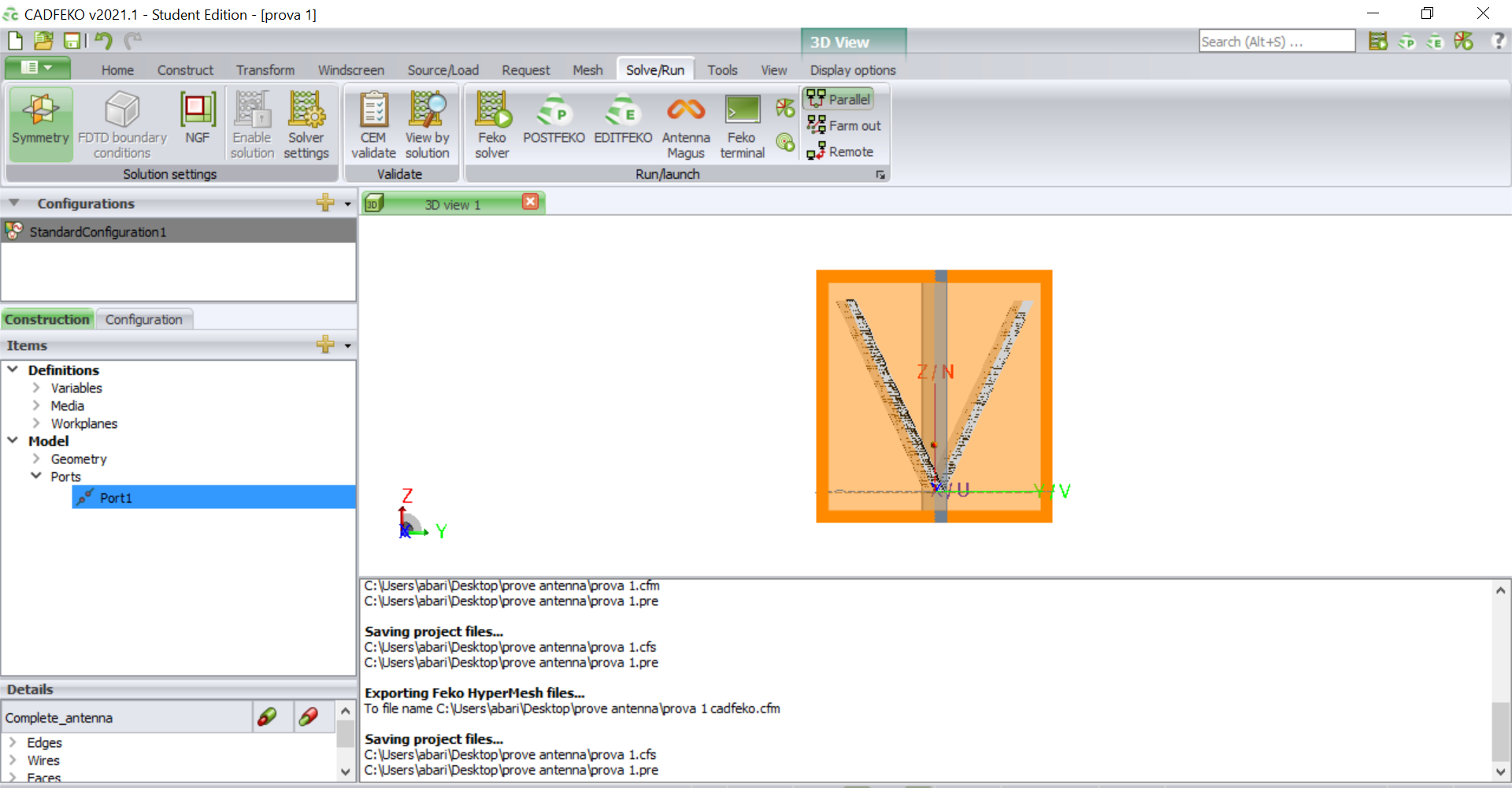1512x788 pixels.
Task: Expand the Wires entry in Details
Action: (x=13, y=760)
